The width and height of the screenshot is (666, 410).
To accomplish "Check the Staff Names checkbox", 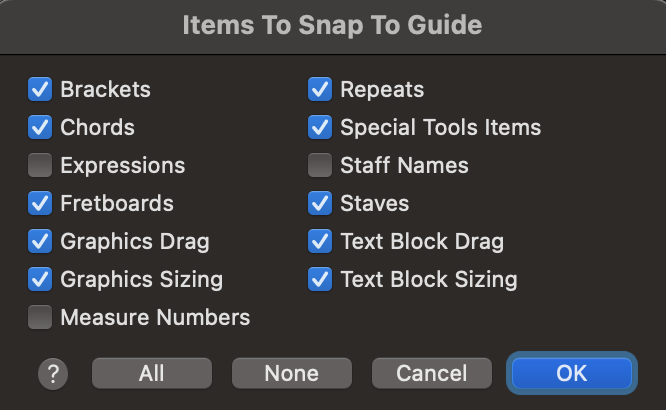I will click(320, 166).
